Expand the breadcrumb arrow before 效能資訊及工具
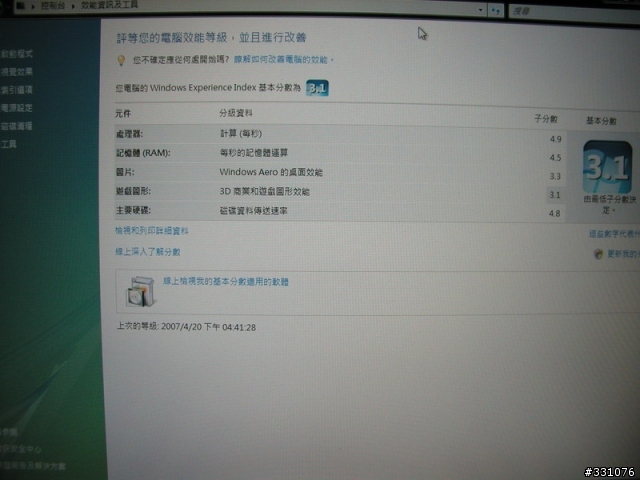 73,6
